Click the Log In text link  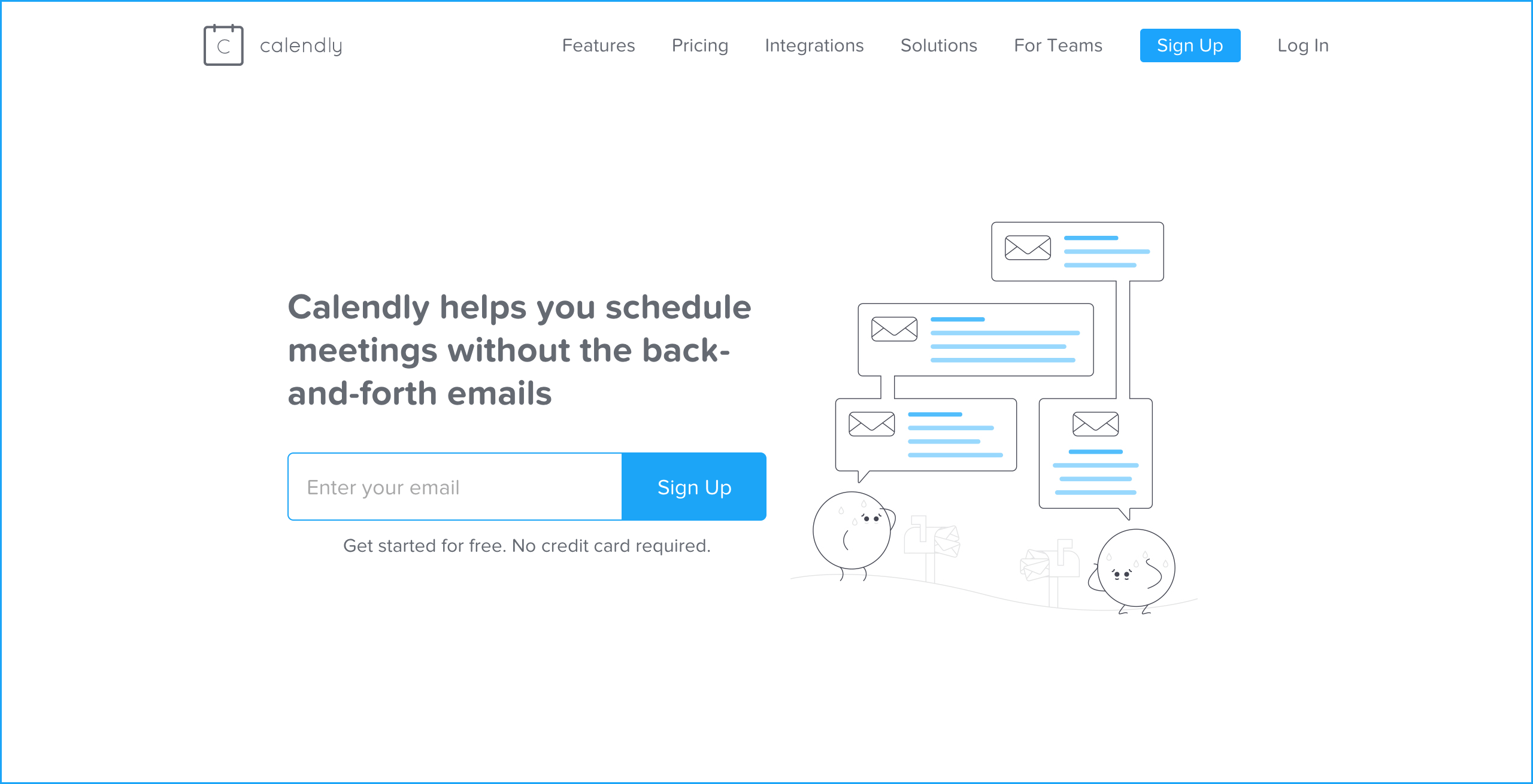(1302, 46)
